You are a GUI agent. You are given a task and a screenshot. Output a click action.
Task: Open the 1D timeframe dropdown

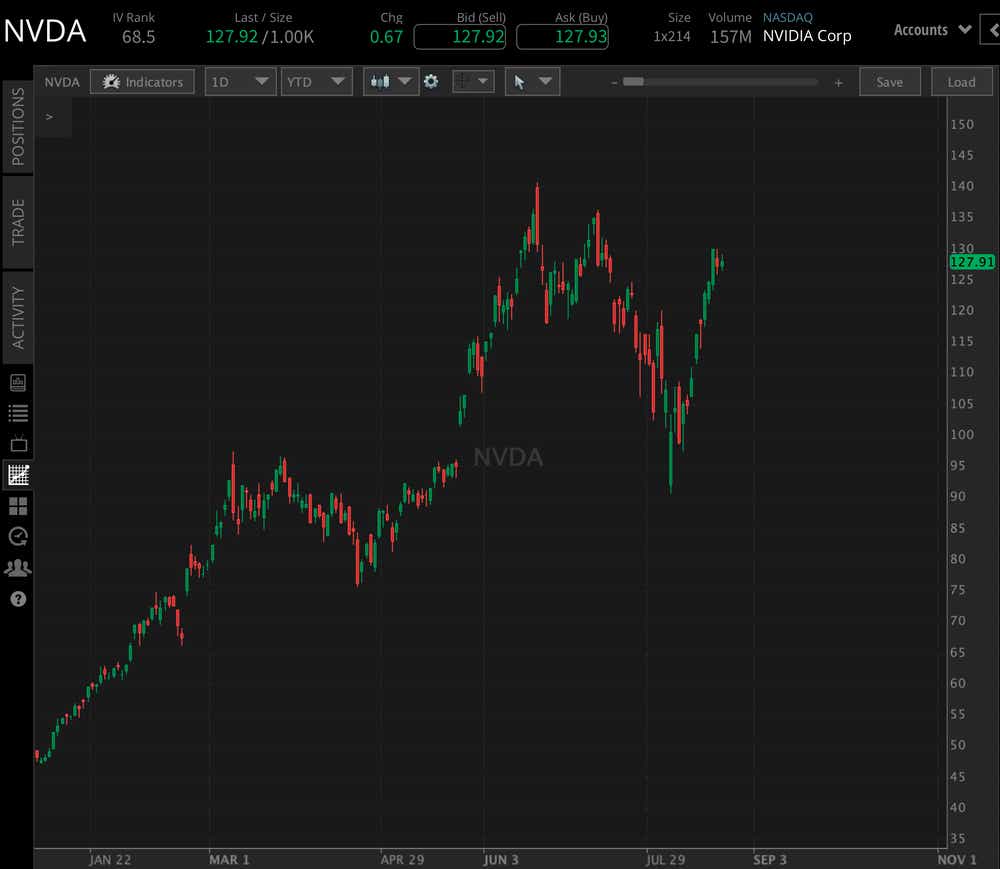click(x=240, y=81)
